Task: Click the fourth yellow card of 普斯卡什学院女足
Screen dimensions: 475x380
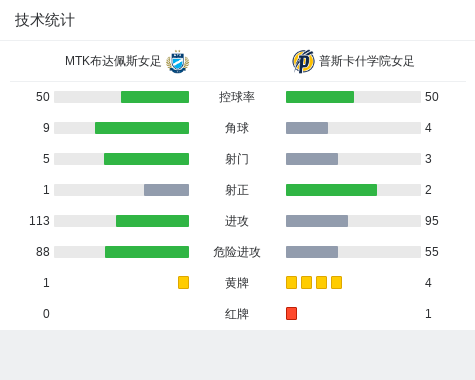Action: 336,282
